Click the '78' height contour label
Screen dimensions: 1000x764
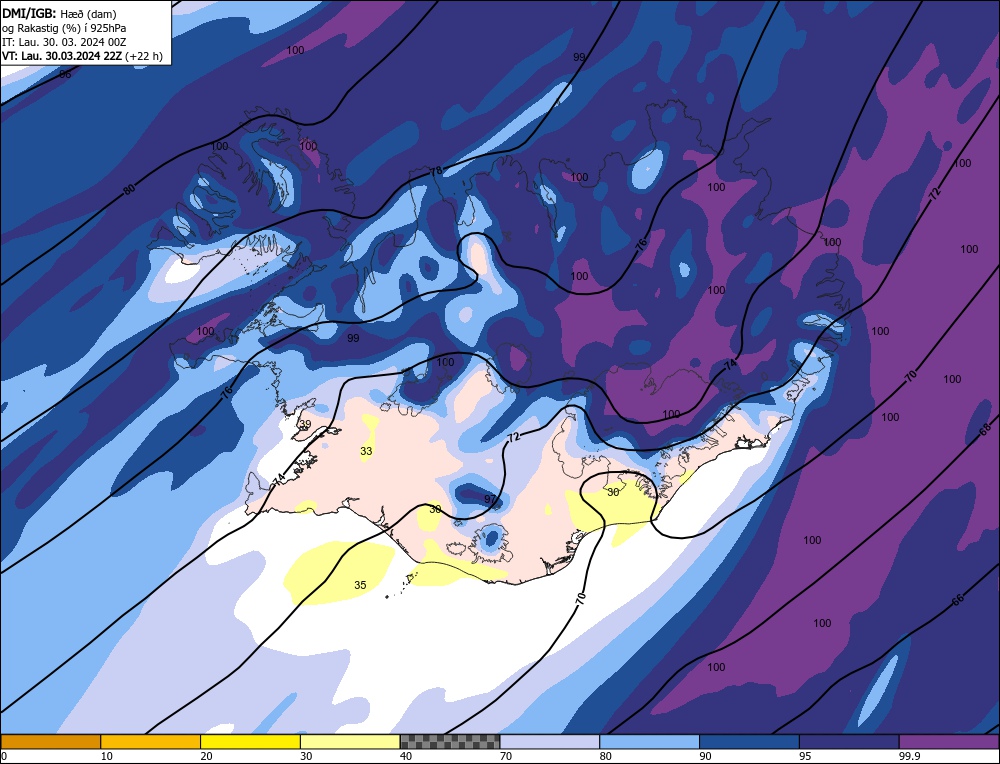(x=436, y=171)
